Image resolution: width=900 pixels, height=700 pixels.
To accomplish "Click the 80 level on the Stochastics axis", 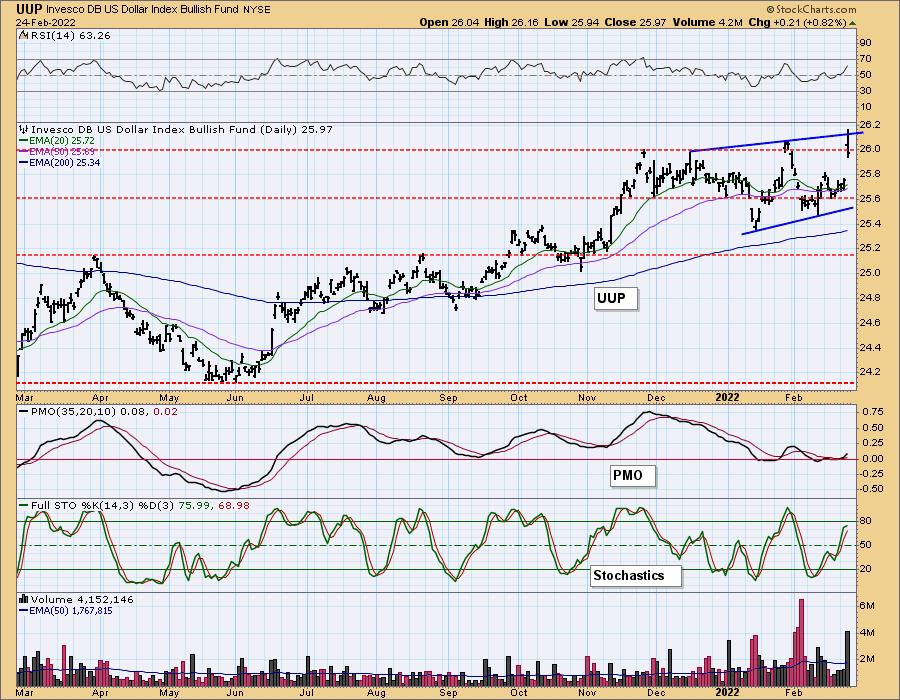I will tap(865, 521).
